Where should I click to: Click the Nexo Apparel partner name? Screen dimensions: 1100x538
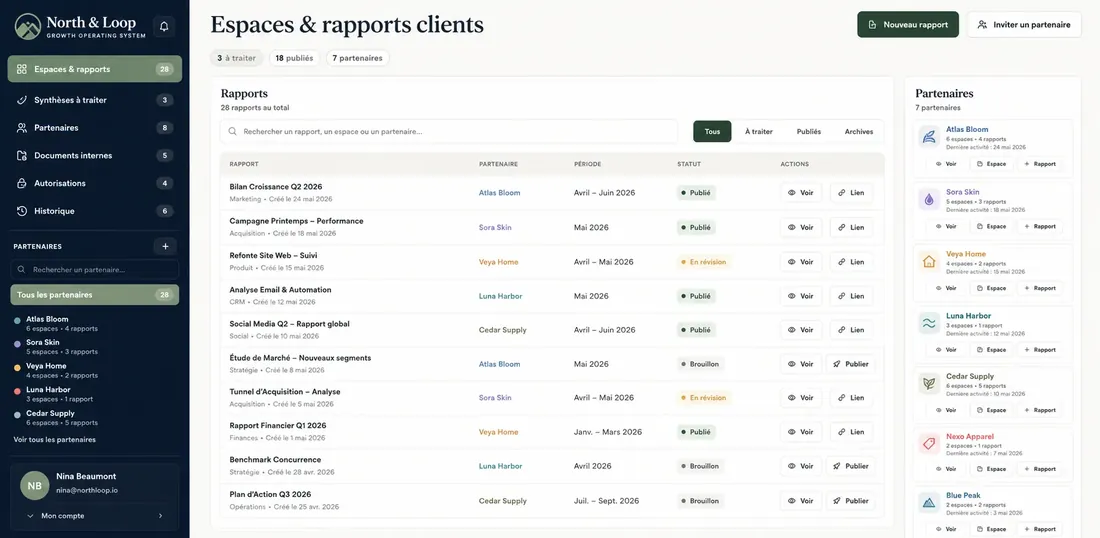point(970,436)
